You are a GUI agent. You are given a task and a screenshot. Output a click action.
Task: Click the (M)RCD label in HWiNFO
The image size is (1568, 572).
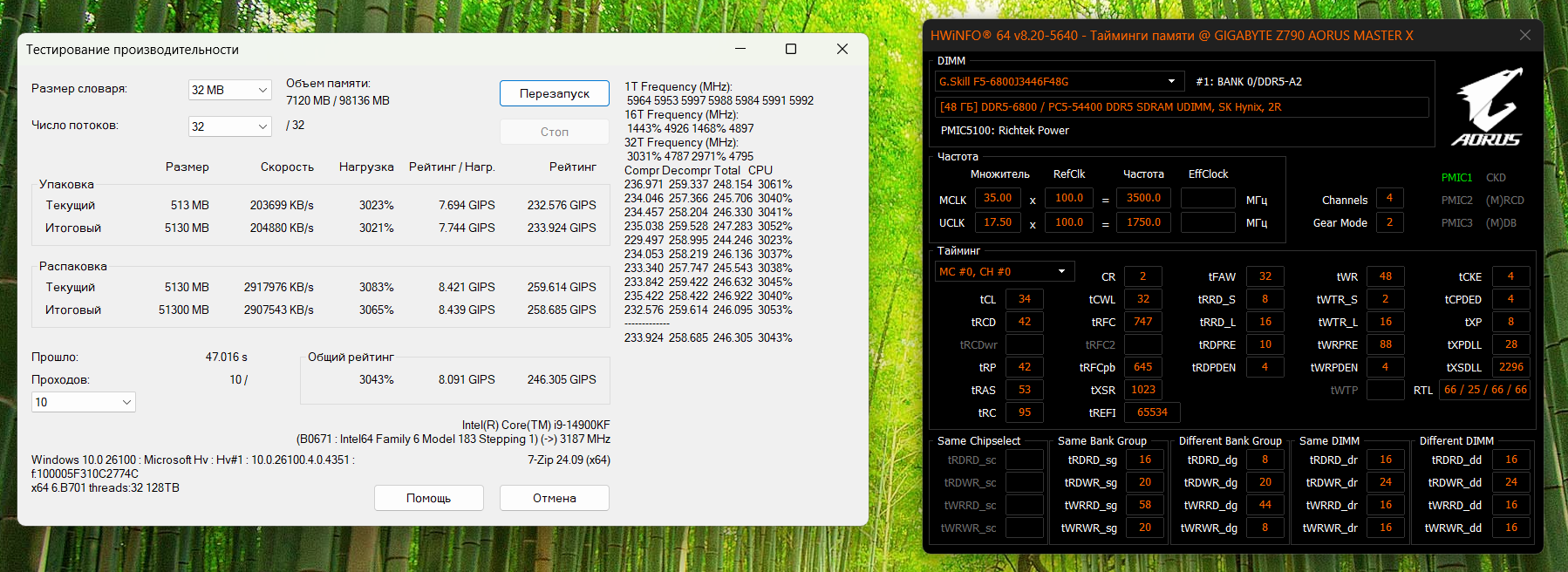coord(1505,200)
